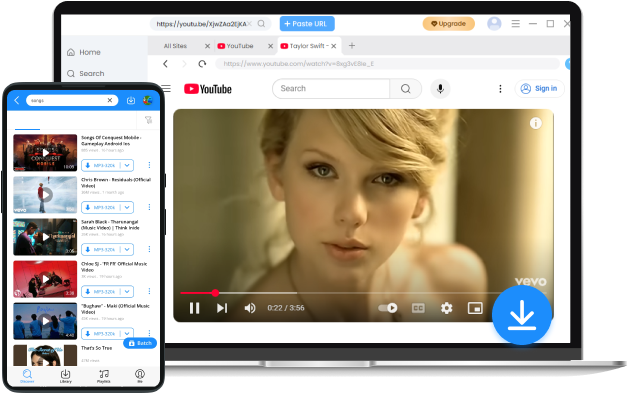This screenshot has width=628, height=394.
Task: Open a new browser tab with the plus icon
Action: click(x=352, y=46)
